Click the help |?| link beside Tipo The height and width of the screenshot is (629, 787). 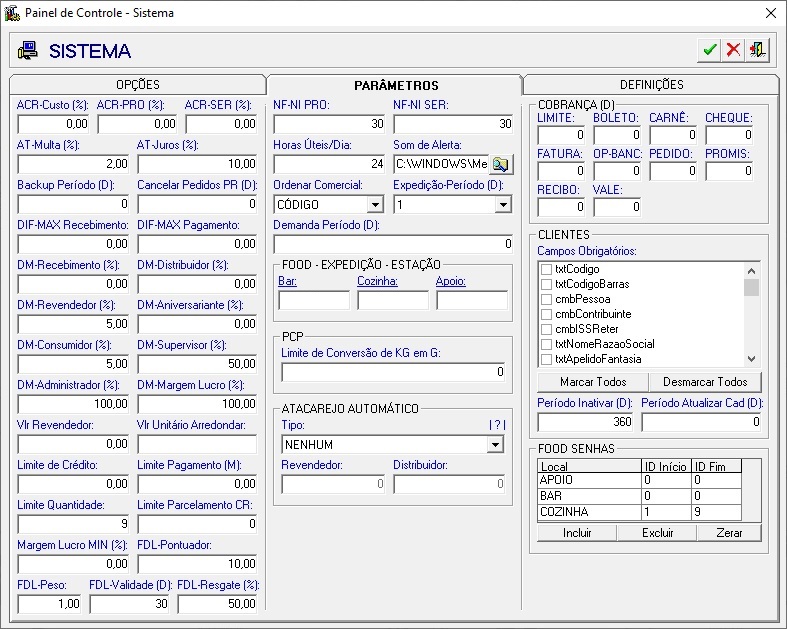tap(497, 425)
